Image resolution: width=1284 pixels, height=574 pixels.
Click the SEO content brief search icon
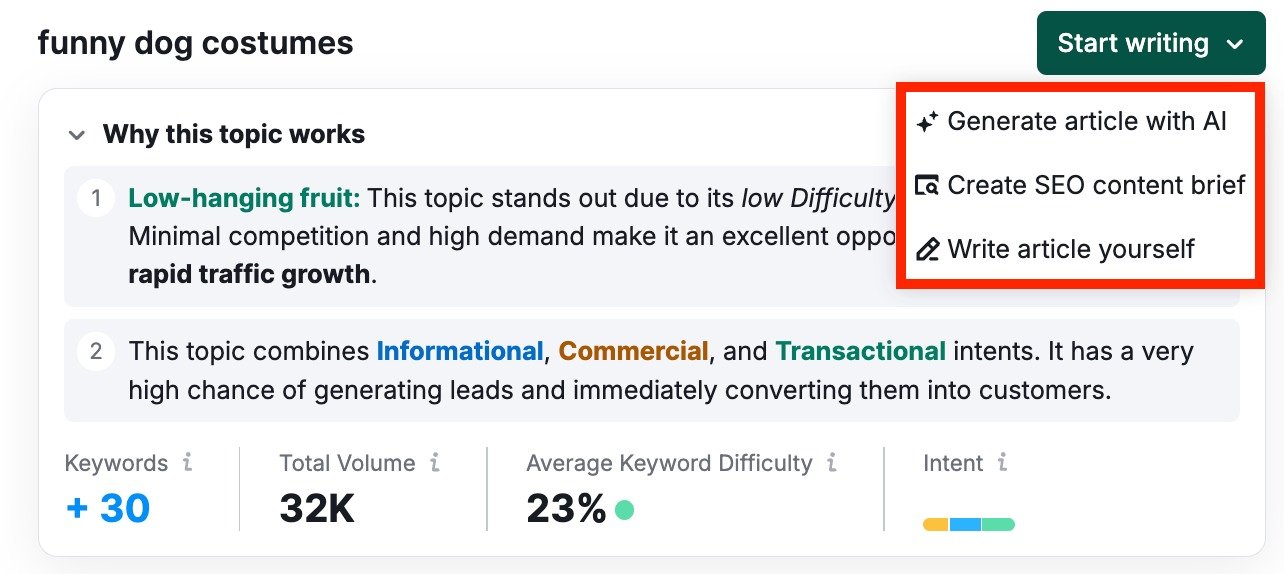927,186
